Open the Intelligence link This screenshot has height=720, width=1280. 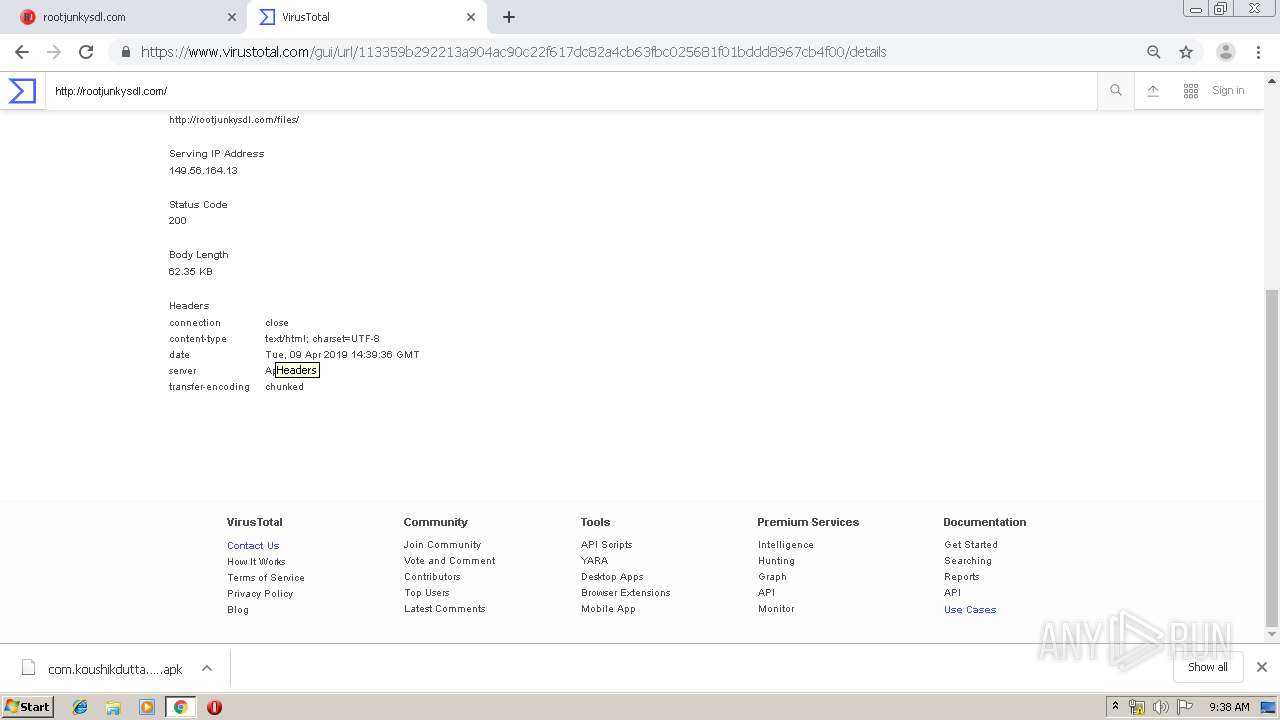coord(786,545)
